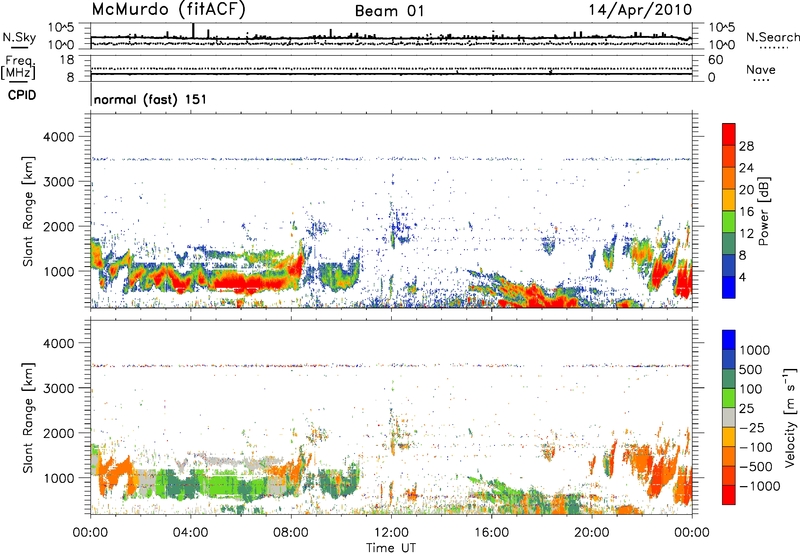This screenshot has width=800, height=554.
Task: Pick the bright blue bottom power colorbar swatch
Action: (729, 287)
